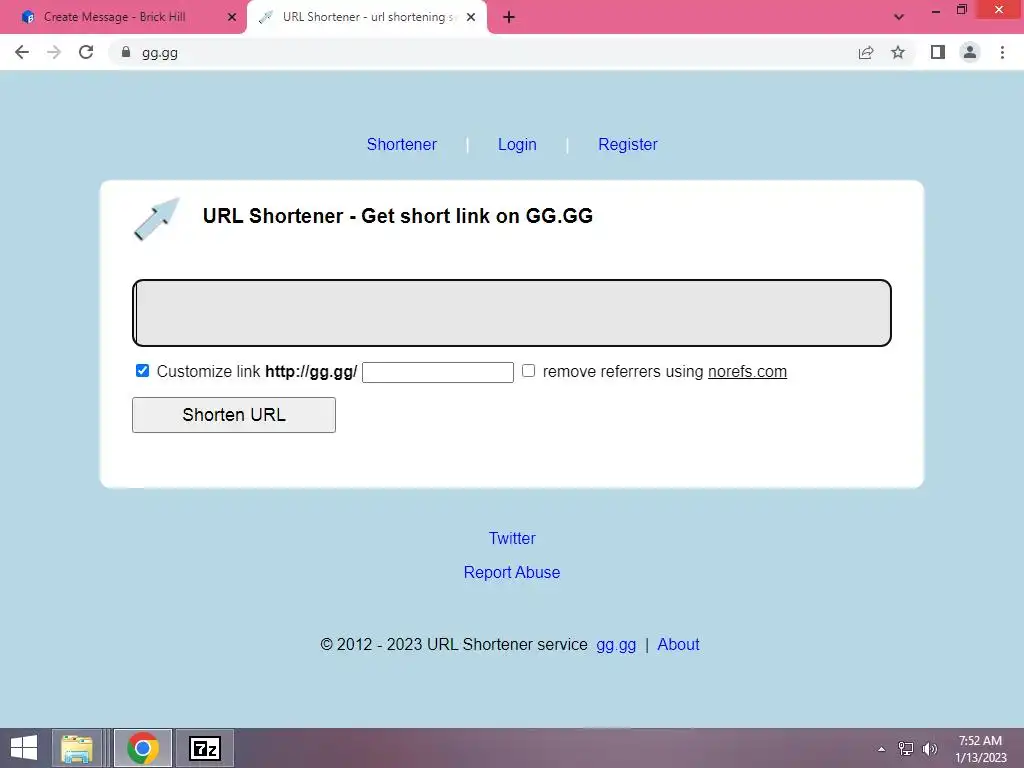Follow the norefs.com link
Viewport: 1024px width, 768px height.
click(747, 372)
